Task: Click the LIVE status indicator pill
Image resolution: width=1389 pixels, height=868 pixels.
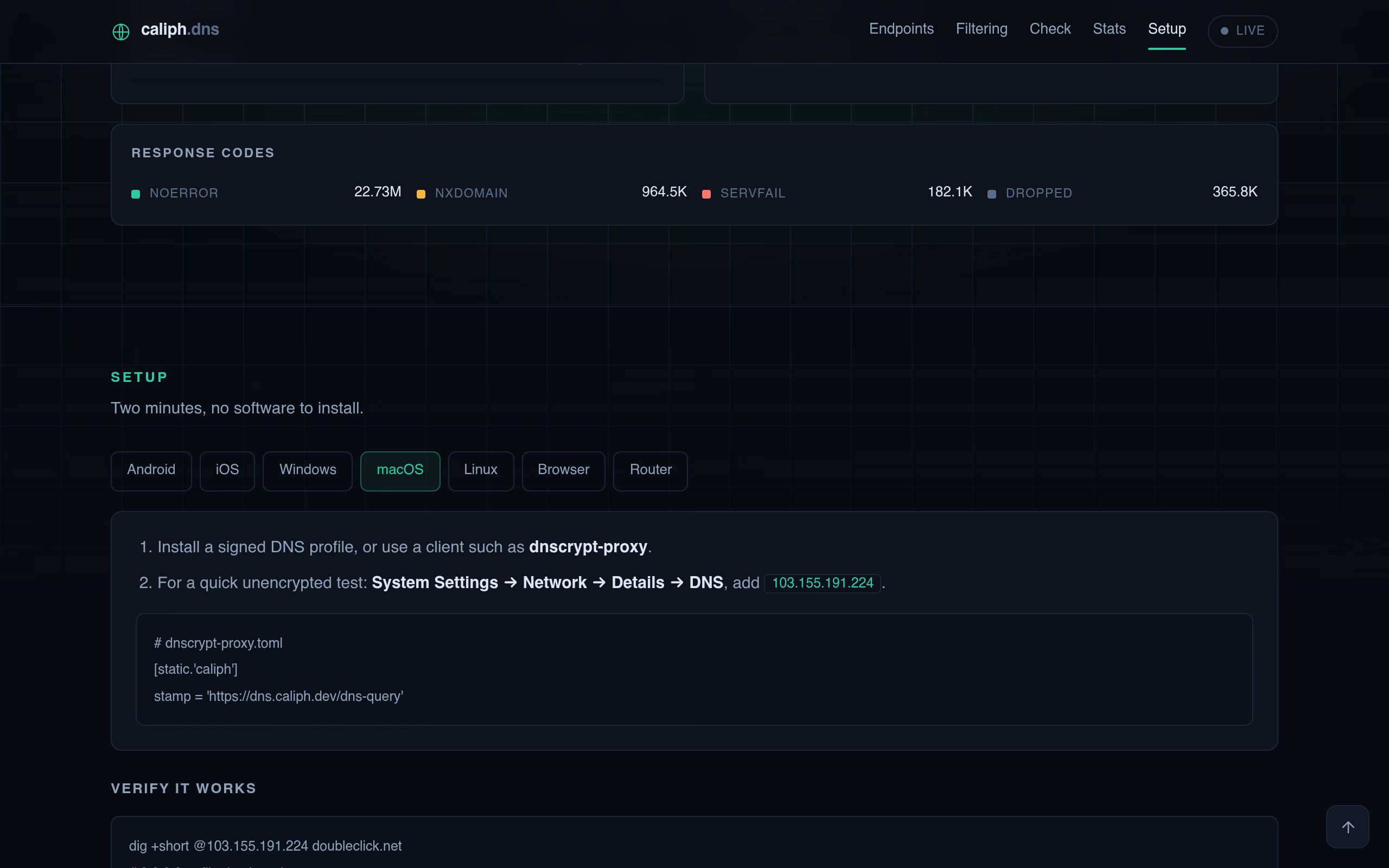Action: click(1243, 31)
